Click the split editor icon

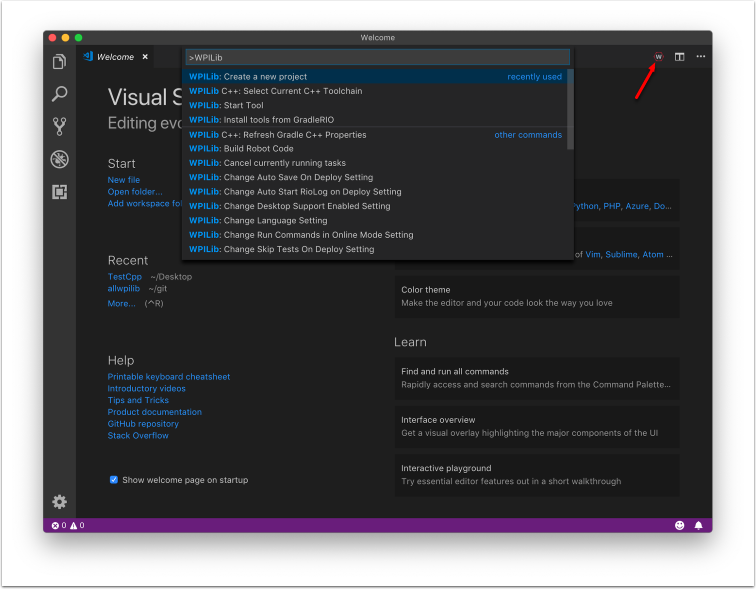tap(679, 57)
